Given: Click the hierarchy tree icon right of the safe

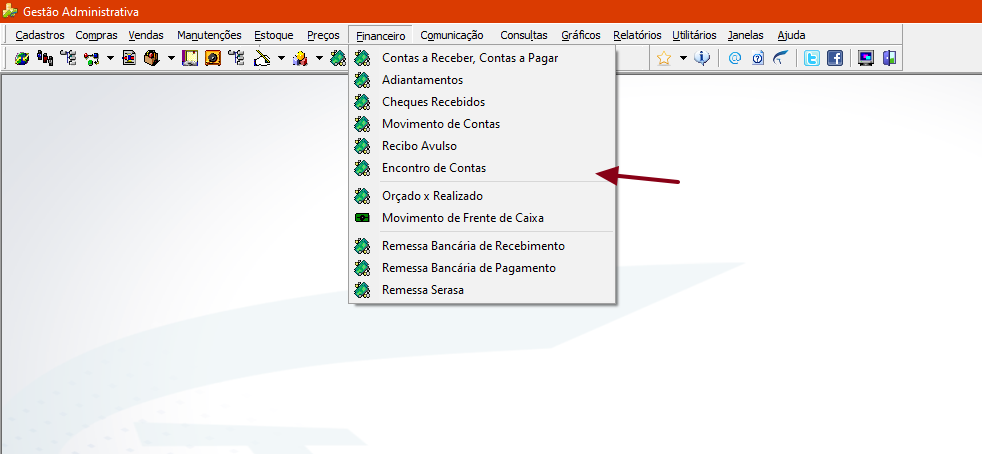Looking at the screenshot, I should click(x=236, y=58).
